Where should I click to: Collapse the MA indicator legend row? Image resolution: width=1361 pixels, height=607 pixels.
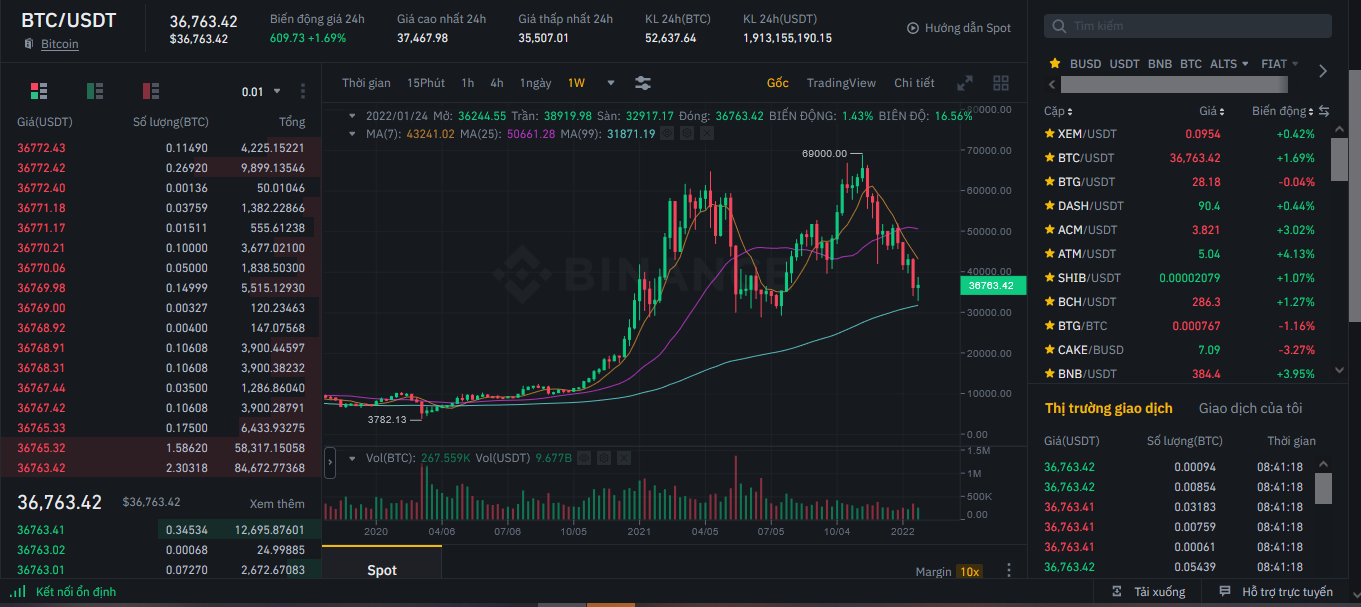point(352,133)
